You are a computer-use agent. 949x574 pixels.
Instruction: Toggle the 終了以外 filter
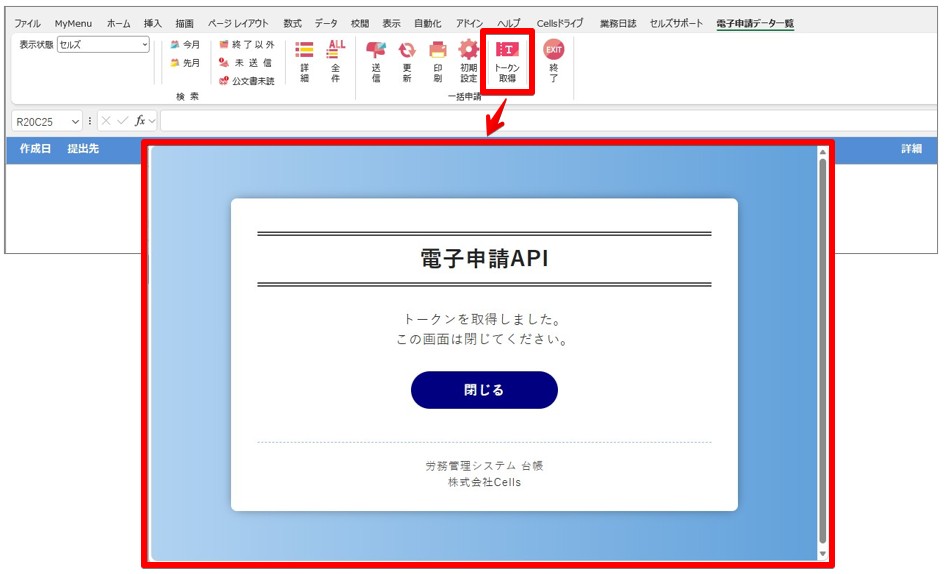pos(246,45)
